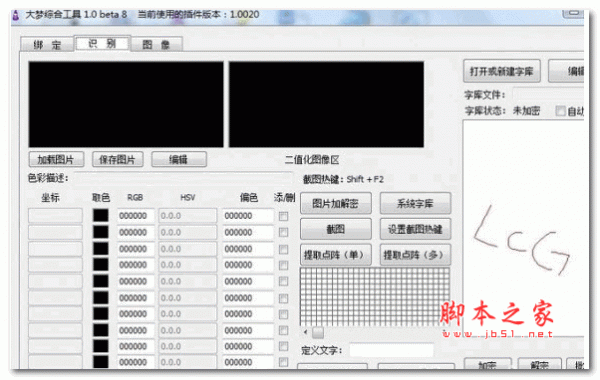Tick the 添/删 checkbox in eighth row
The image size is (600, 380).
(284, 330)
